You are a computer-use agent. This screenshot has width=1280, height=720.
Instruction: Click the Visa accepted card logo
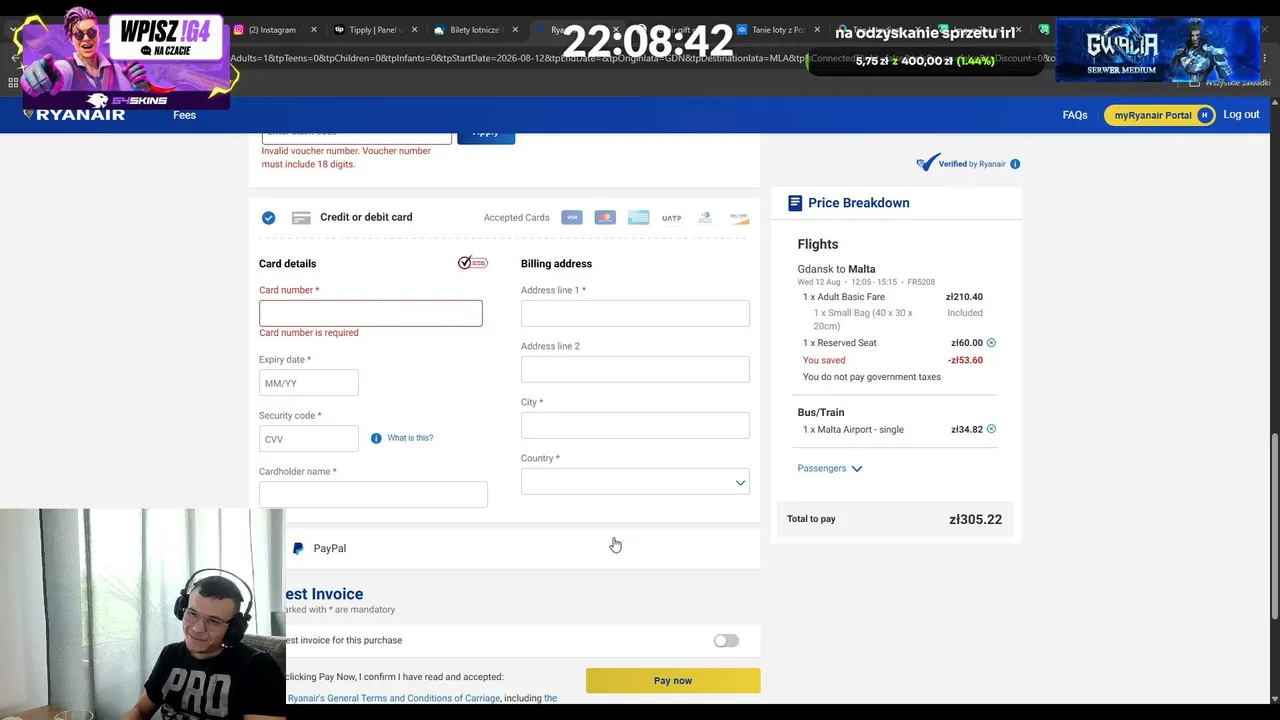572,218
